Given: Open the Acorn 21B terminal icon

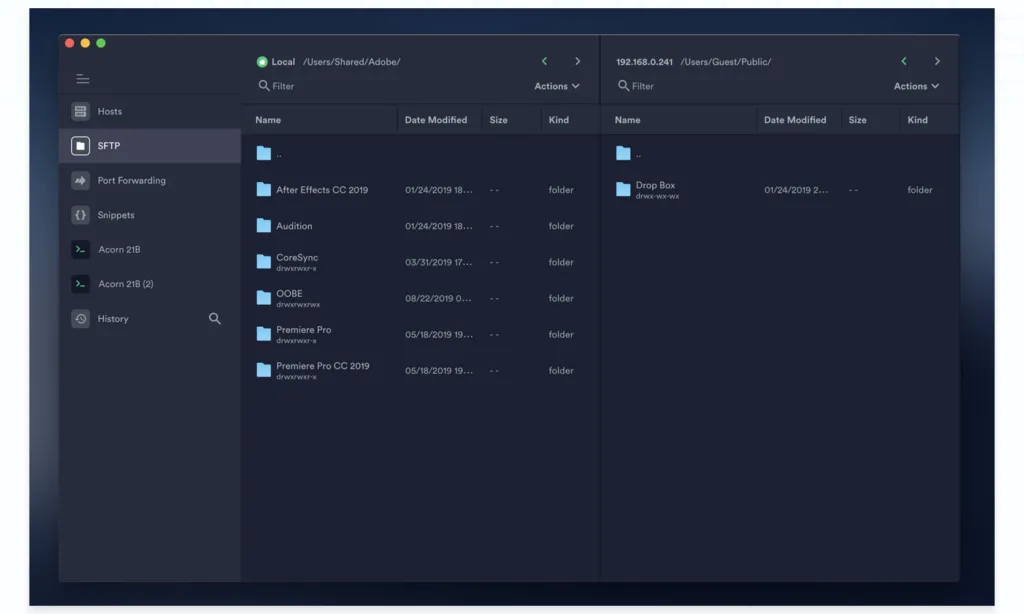Looking at the screenshot, I should (80, 250).
